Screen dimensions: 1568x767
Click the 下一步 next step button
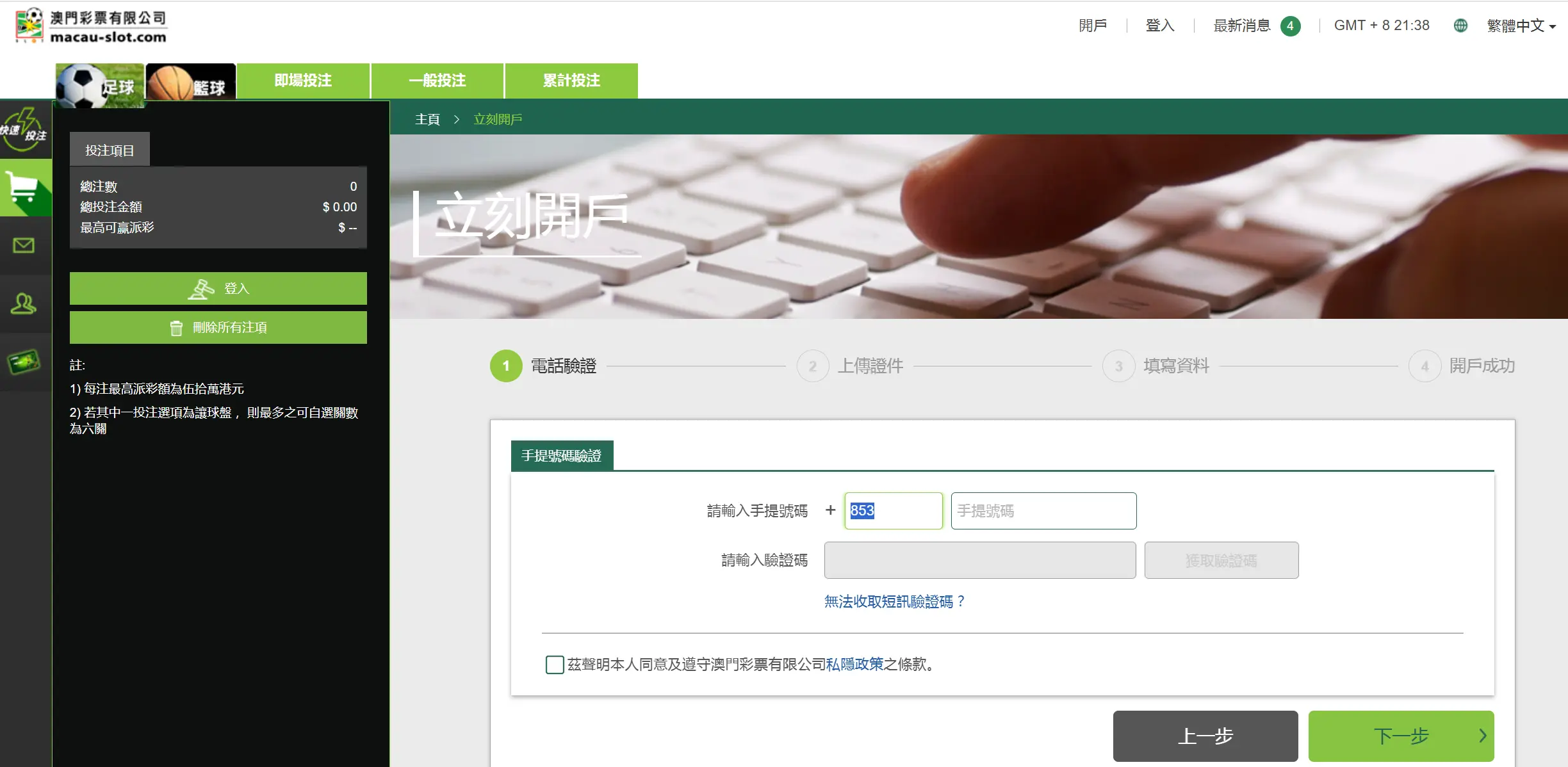1401,736
